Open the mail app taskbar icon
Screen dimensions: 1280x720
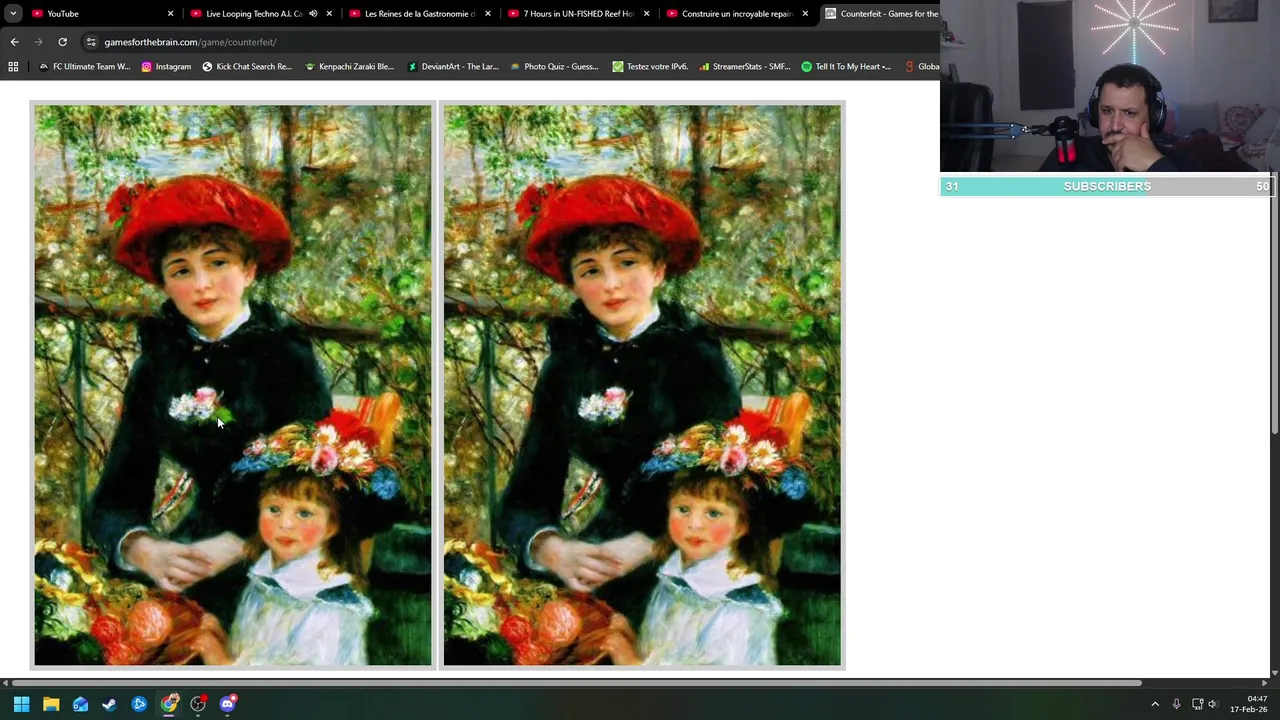(x=80, y=704)
